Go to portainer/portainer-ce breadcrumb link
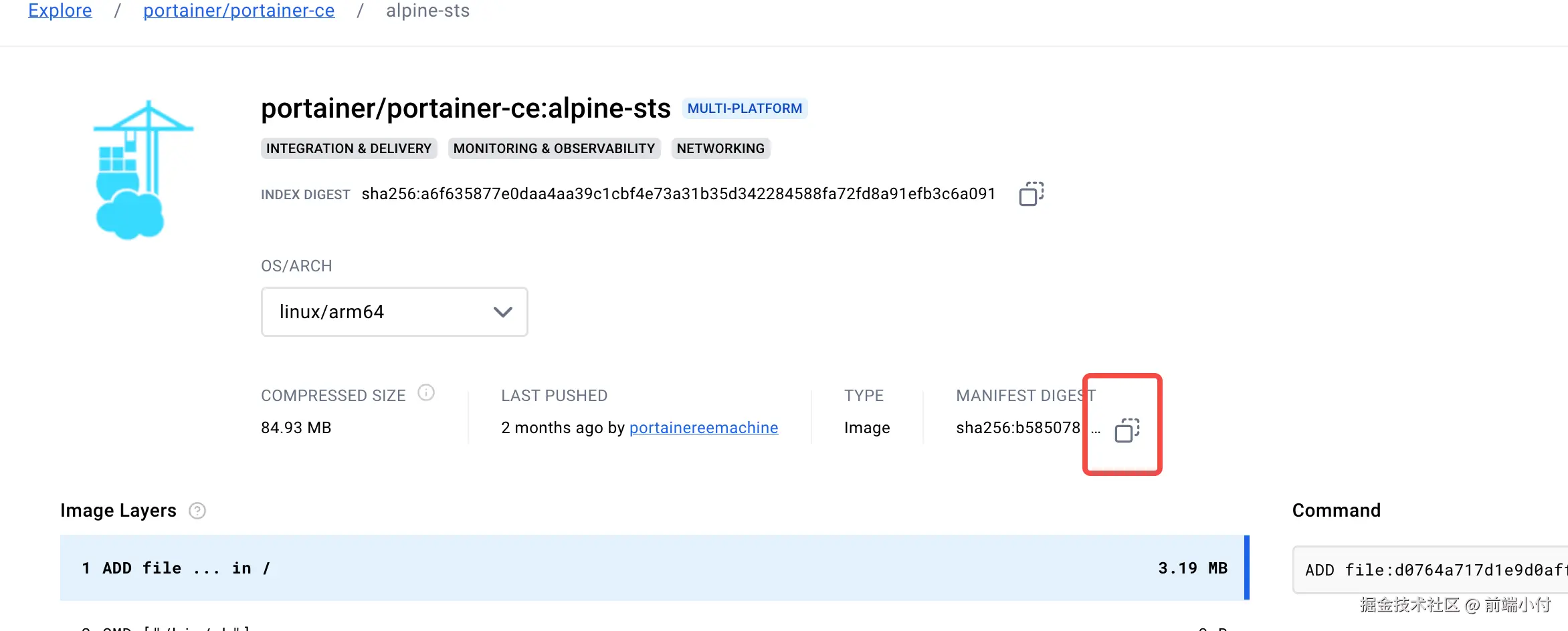The height and width of the screenshot is (631, 1568). [x=239, y=11]
